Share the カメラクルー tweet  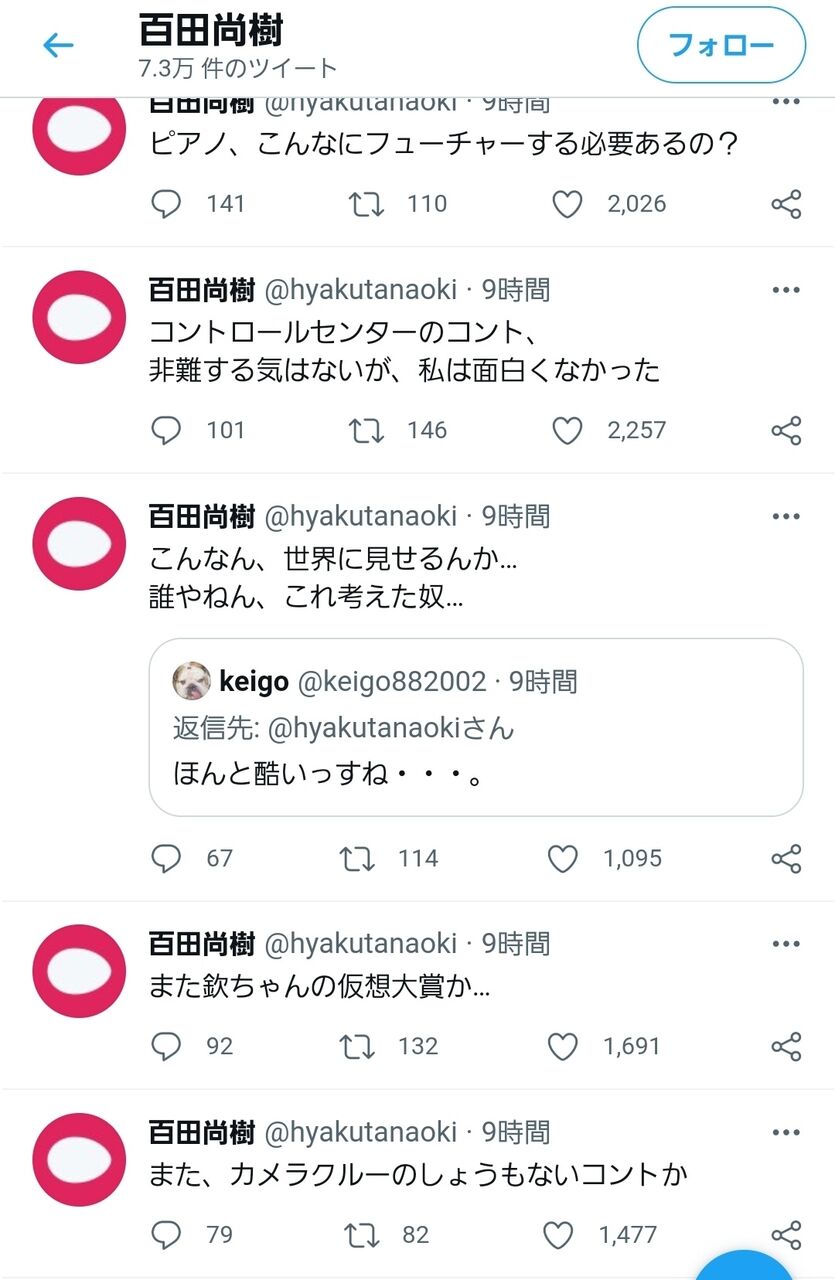[786, 1234]
